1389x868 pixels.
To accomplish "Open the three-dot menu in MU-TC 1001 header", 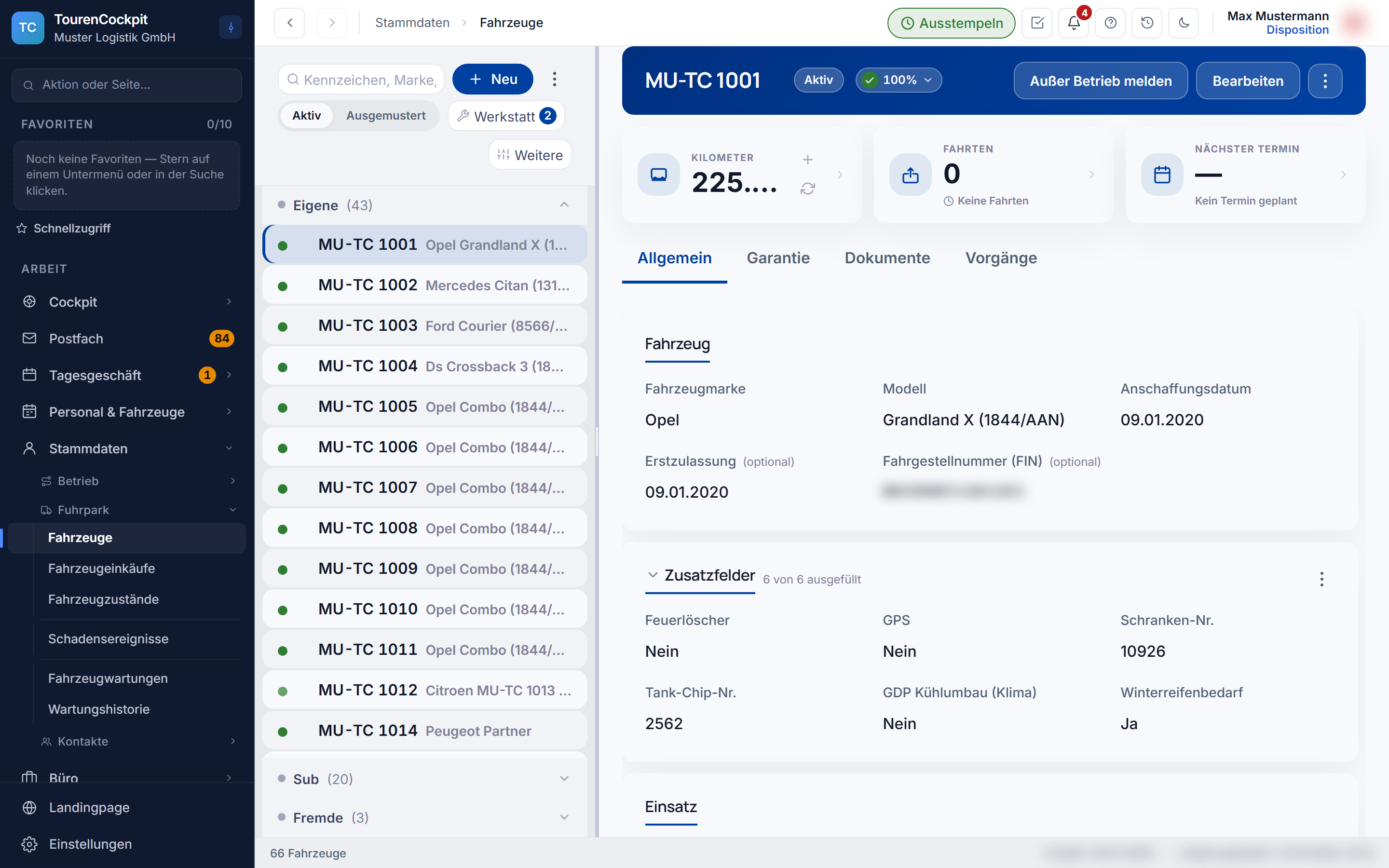I will [x=1325, y=81].
